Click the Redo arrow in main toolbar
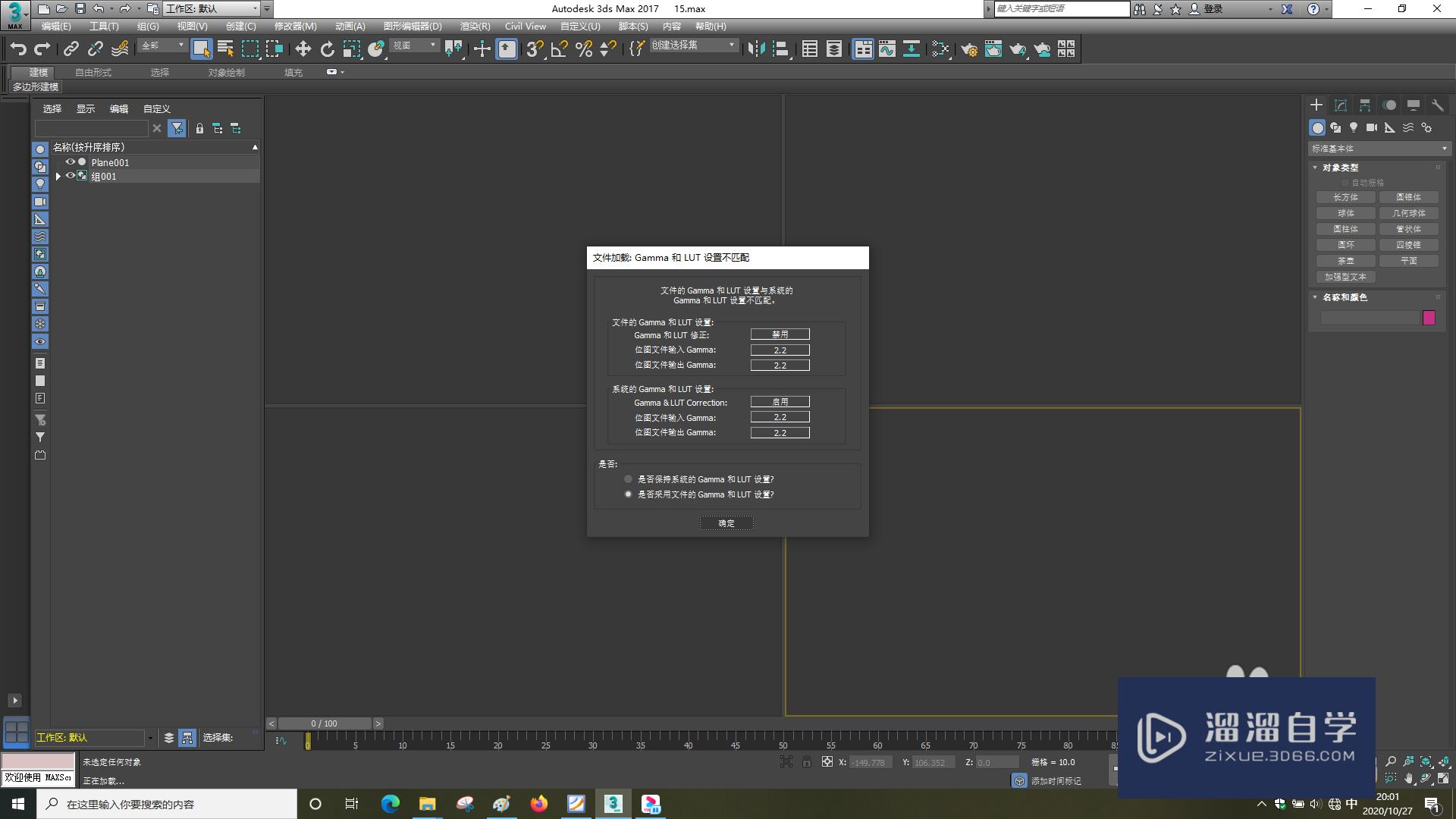This screenshot has height=819, width=1456. tap(42, 49)
